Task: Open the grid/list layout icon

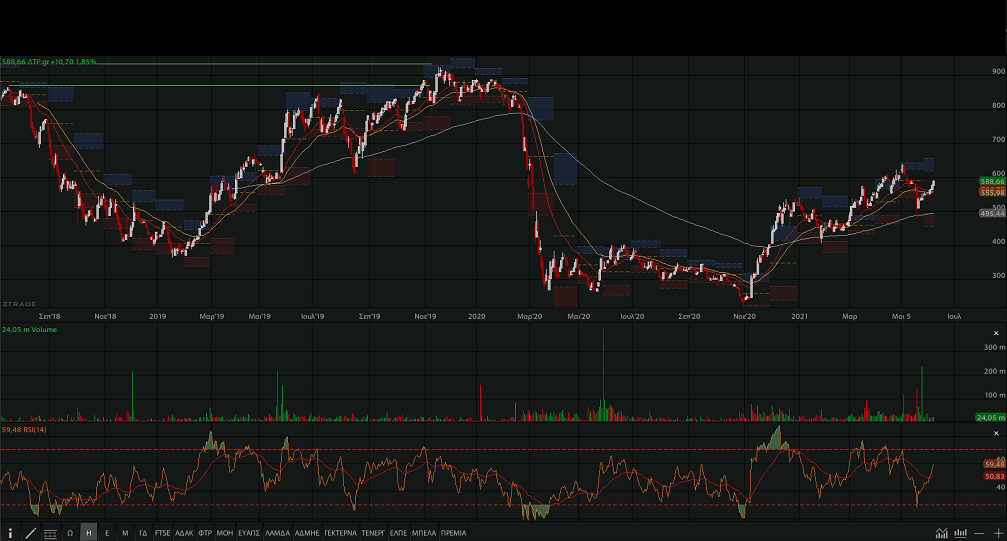Action: (50, 533)
